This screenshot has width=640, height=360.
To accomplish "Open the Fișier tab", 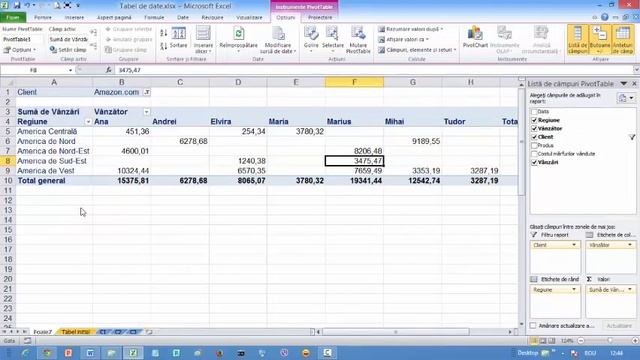I will tap(13, 18).
